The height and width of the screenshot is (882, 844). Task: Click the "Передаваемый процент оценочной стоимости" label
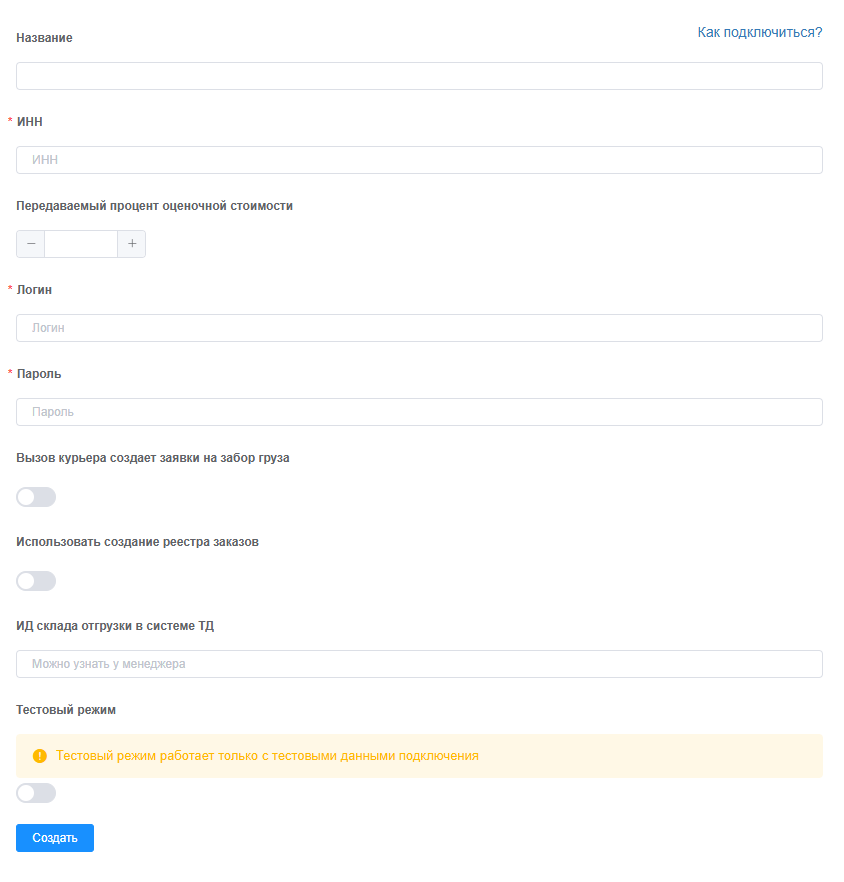point(154,206)
